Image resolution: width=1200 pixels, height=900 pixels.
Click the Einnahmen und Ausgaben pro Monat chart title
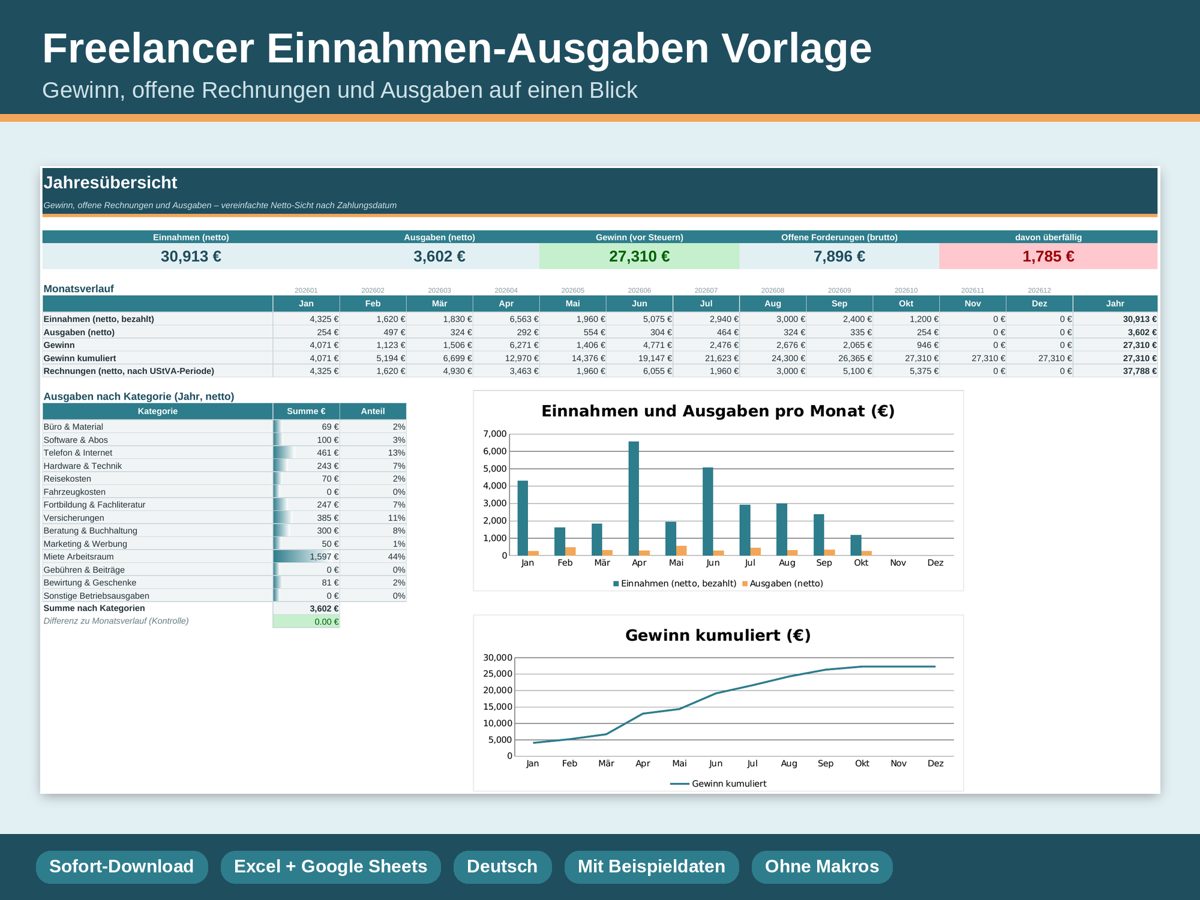click(x=718, y=411)
